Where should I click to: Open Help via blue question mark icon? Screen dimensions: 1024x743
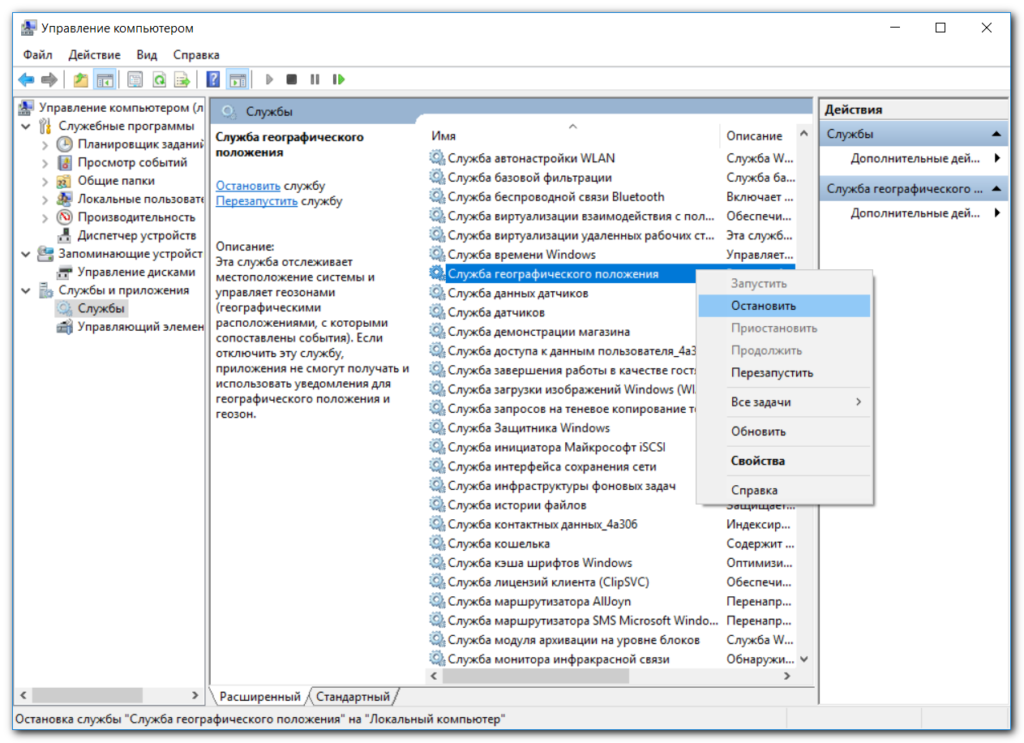tap(213, 79)
